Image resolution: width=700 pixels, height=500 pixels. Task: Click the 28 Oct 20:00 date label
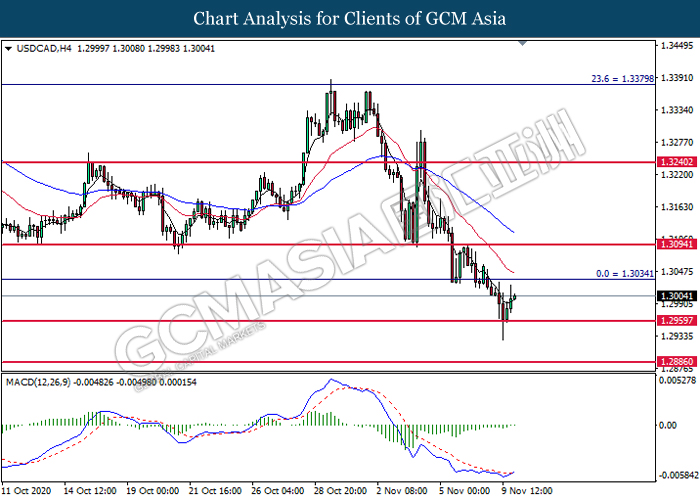point(341,491)
